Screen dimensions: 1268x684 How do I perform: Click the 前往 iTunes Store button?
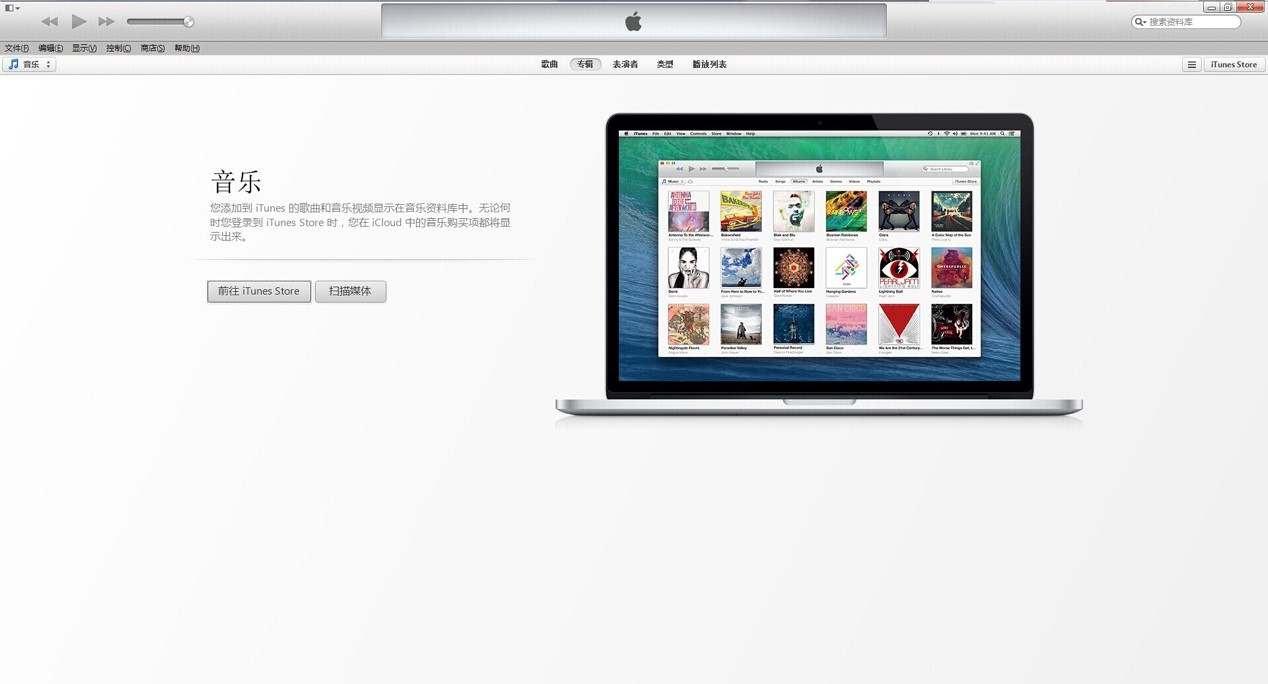258,291
